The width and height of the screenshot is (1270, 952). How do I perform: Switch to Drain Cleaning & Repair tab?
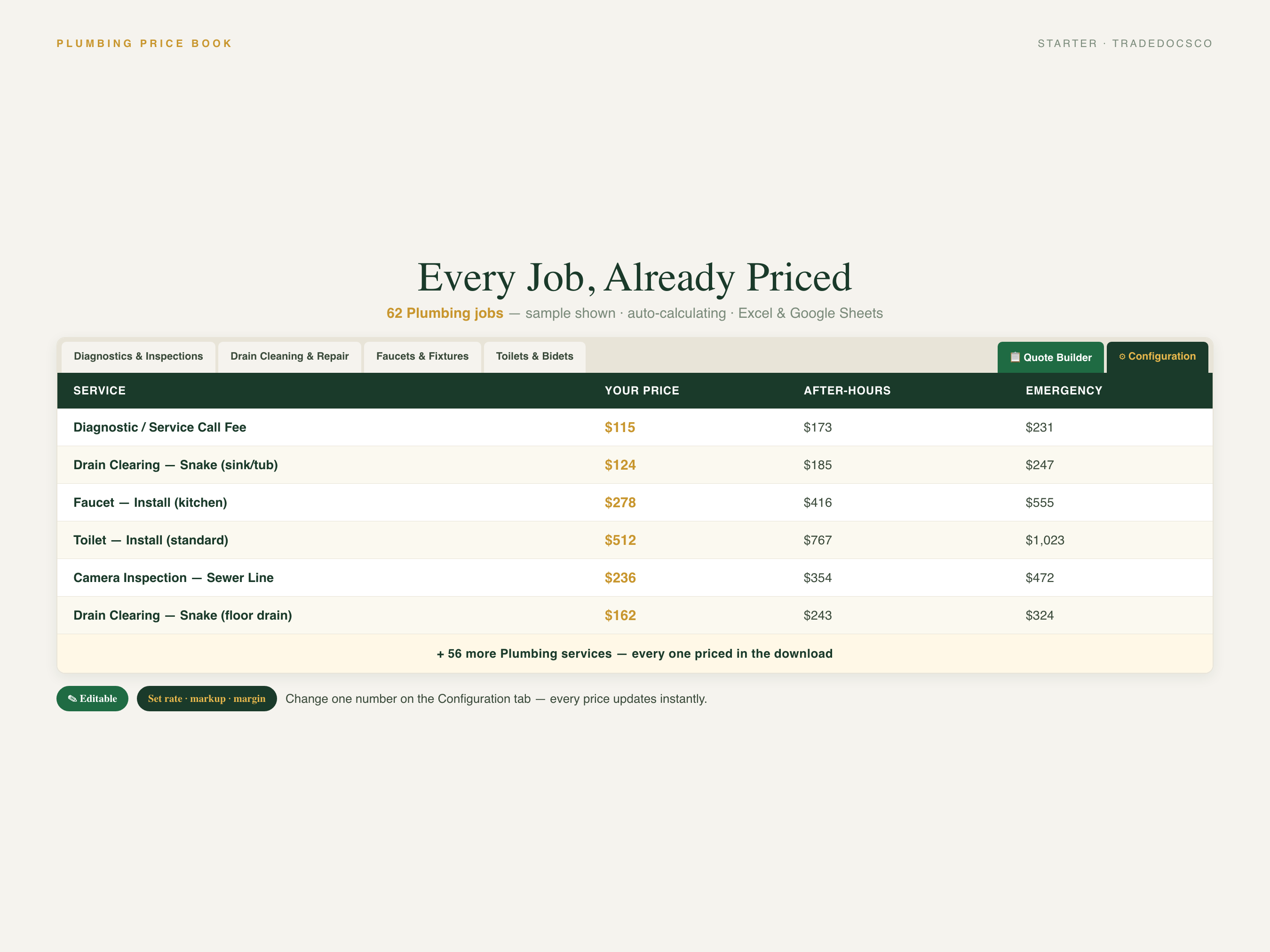click(x=289, y=356)
